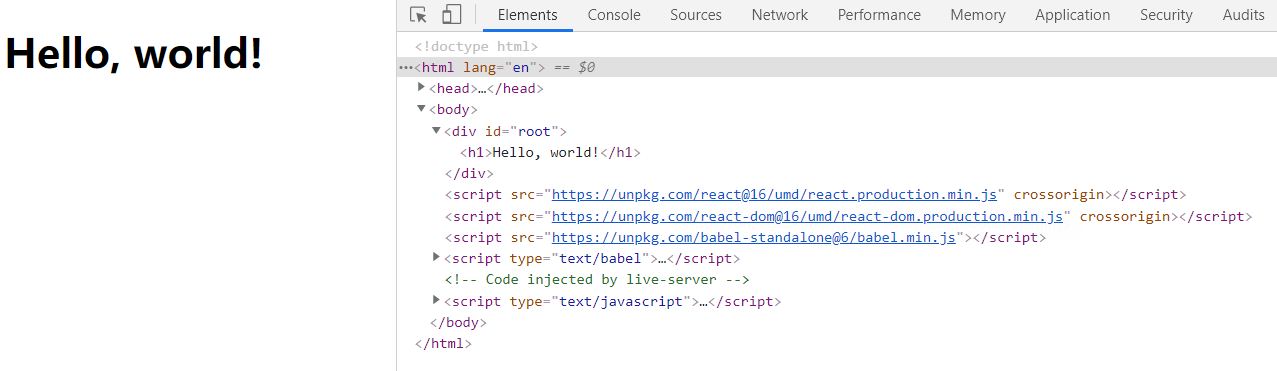Click the crossorigin attribute on react-dom script
This screenshot has height=371, width=1277.
[x=1125, y=216]
